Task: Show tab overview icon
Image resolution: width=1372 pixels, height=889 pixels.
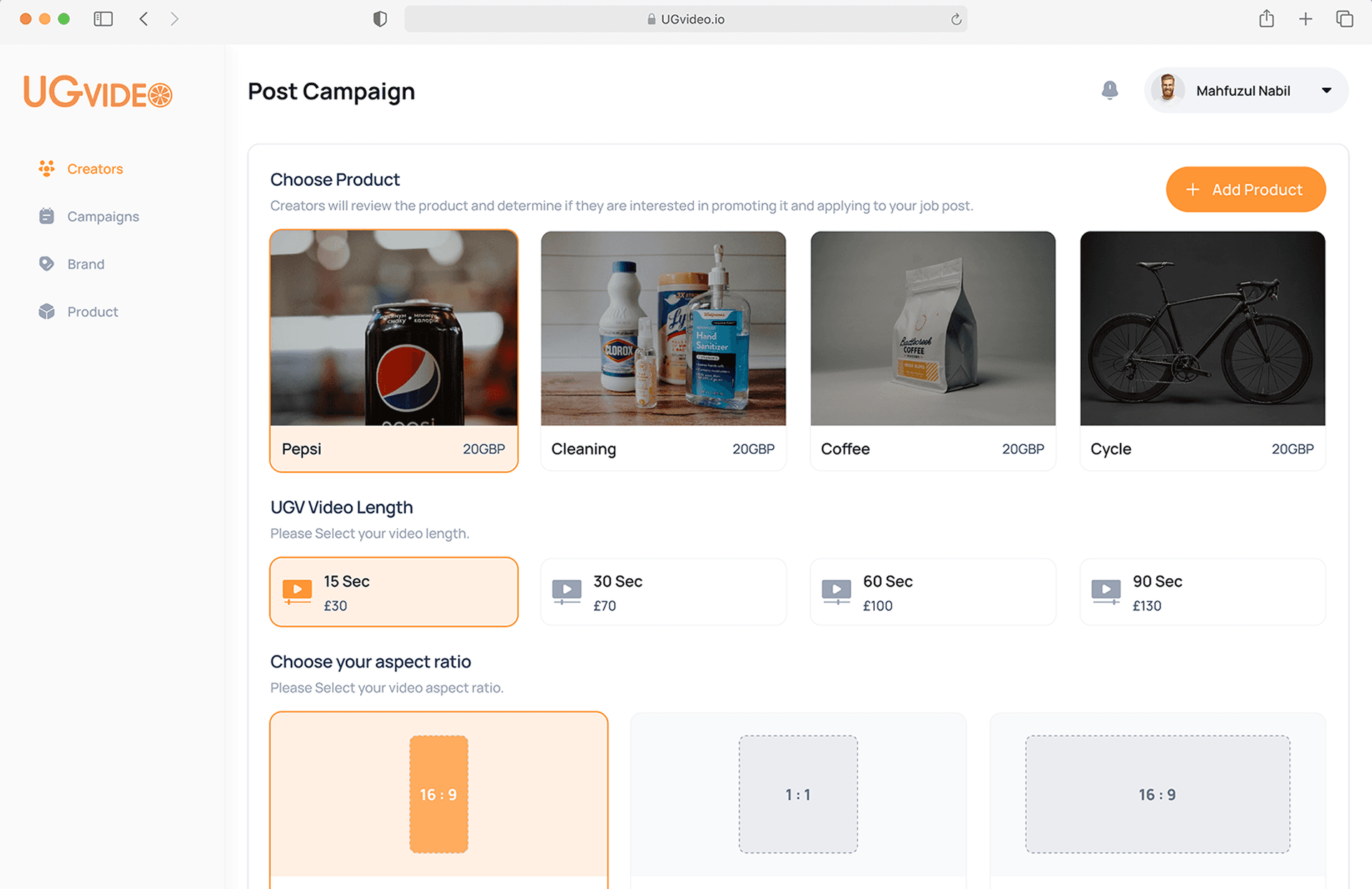Action: [1344, 19]
